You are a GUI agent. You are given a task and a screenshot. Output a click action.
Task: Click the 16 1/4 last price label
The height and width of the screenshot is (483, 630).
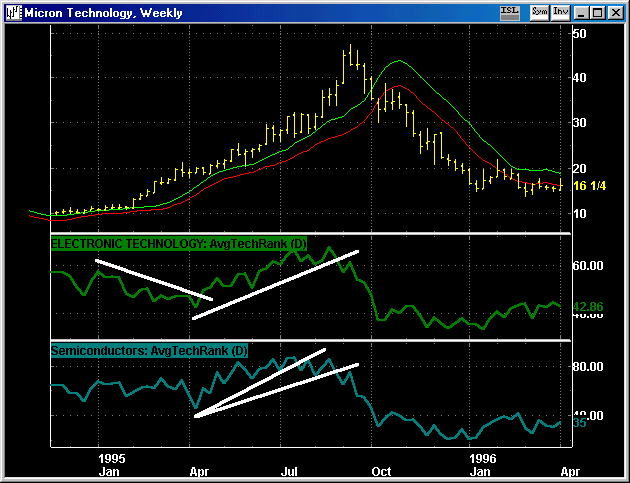click(x=590, y=186)
